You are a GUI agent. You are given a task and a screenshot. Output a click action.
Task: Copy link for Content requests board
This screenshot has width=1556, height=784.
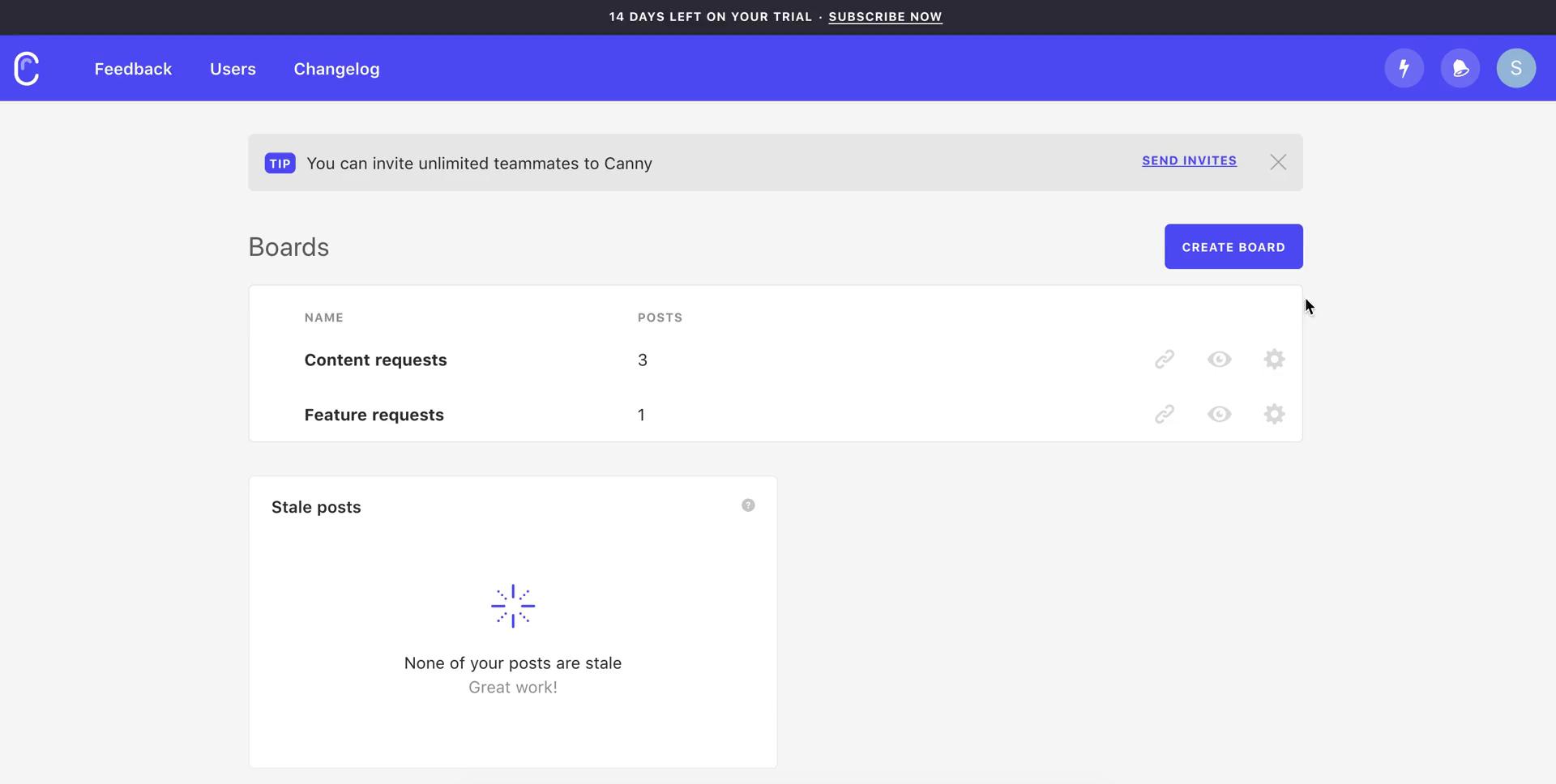pyautogui.click(x=1164, y=360)
